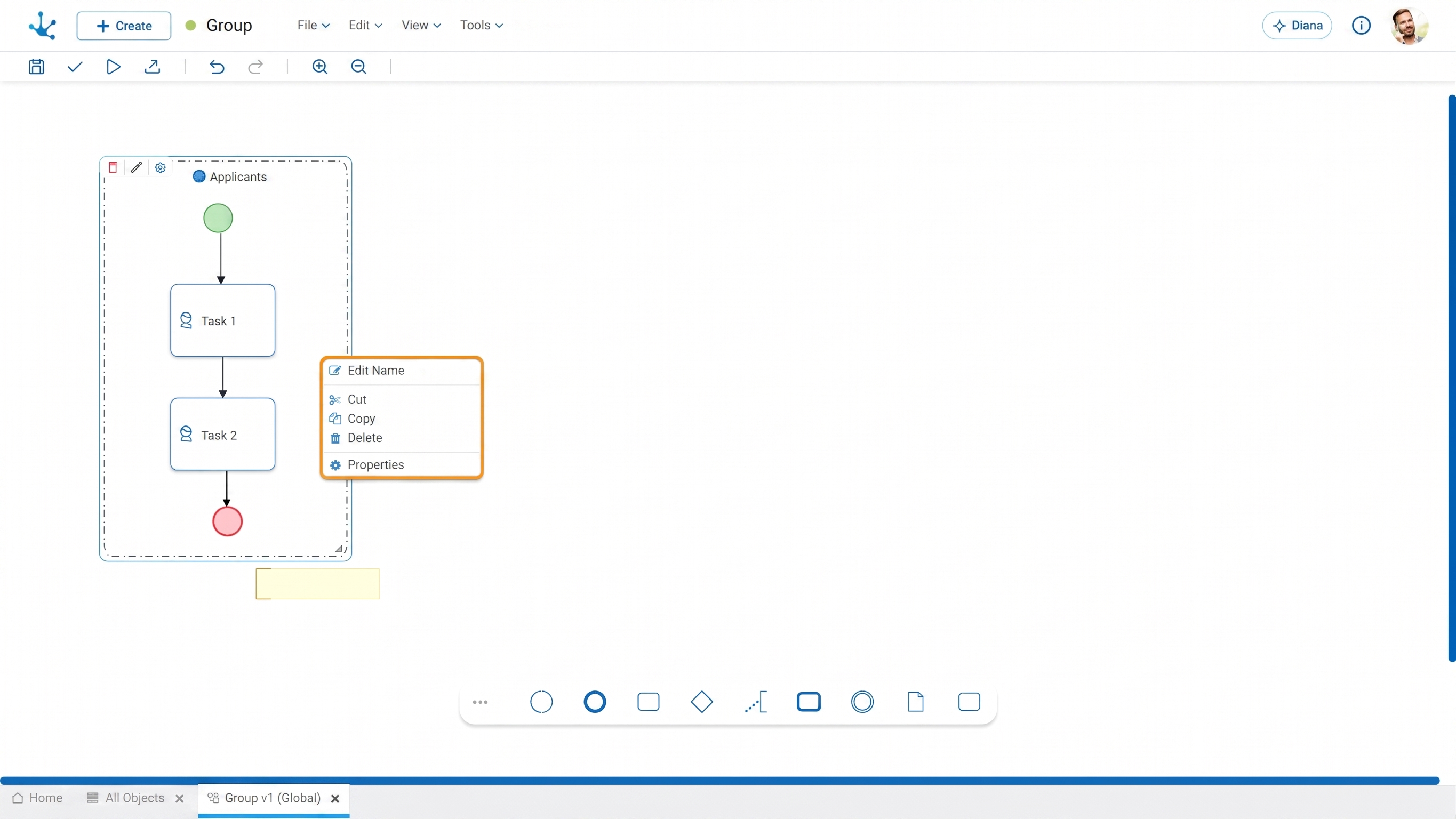Open group settings gear icon
The height and width of the screenshot is (819, 1456).
tap(161, 168)
